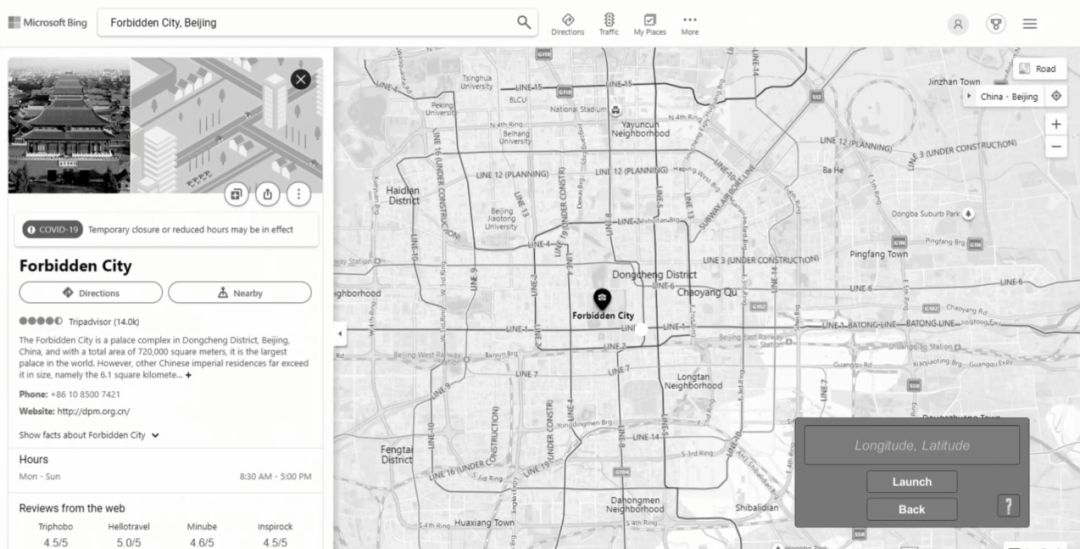Open the hamburger settings menu
This screenshot has height=549, width=1080.
click(x=1030, y=24)
